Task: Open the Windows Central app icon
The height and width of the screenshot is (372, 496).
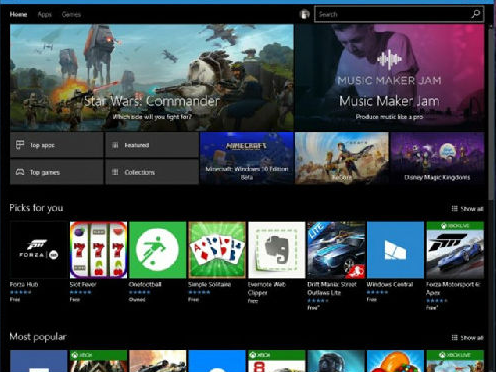Action: 395,250
